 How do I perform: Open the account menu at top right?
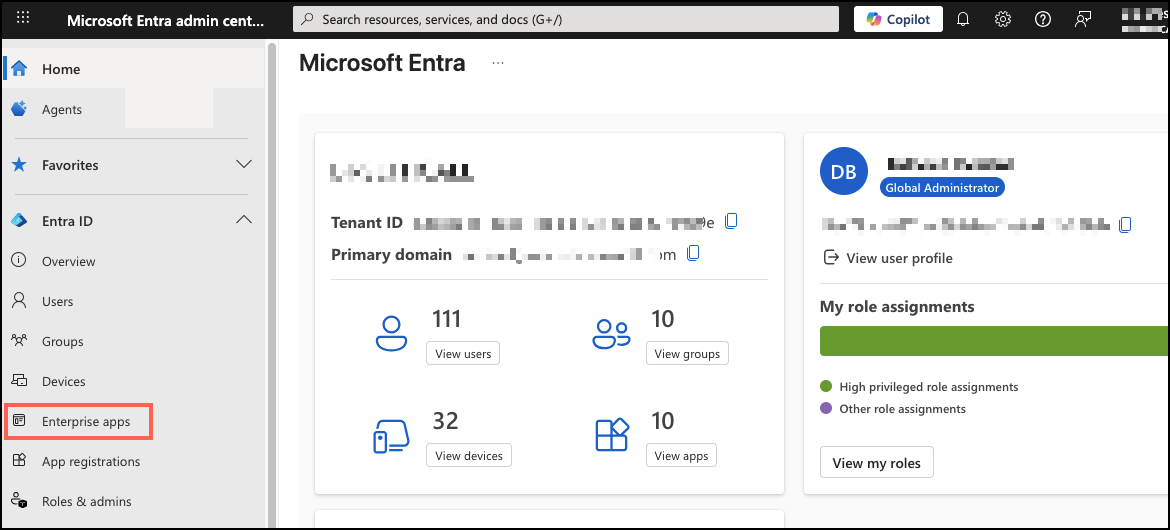pos(1145,19)
